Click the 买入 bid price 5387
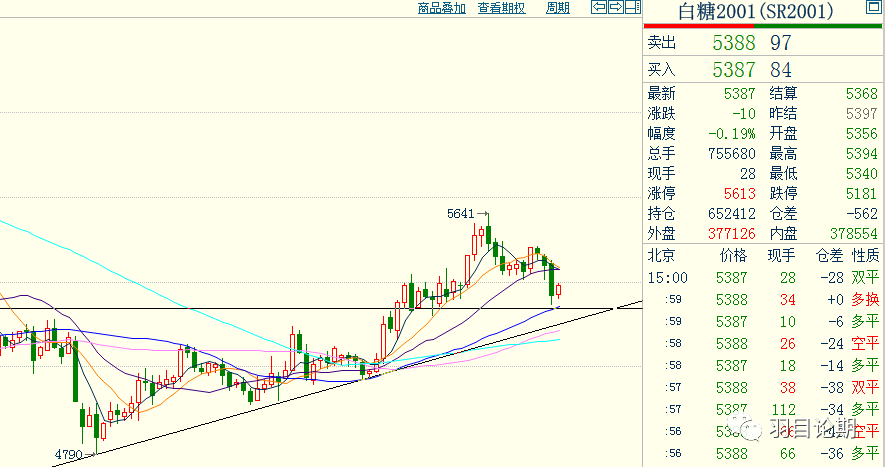885x467 pixels. click(733, 70)
